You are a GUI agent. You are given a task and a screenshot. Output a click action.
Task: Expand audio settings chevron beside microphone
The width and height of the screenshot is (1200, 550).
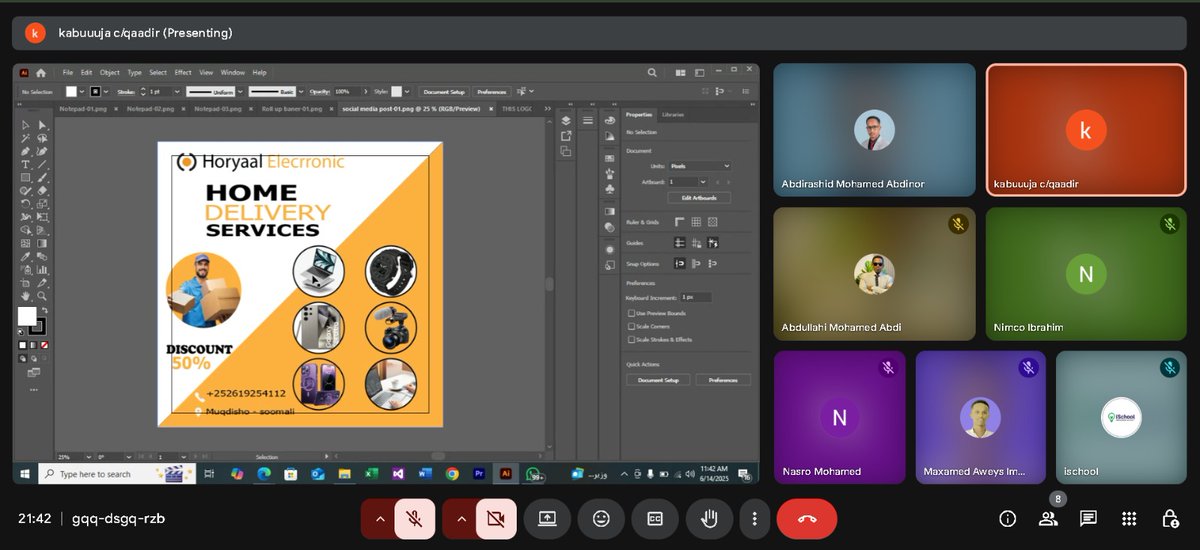(379, 518)
